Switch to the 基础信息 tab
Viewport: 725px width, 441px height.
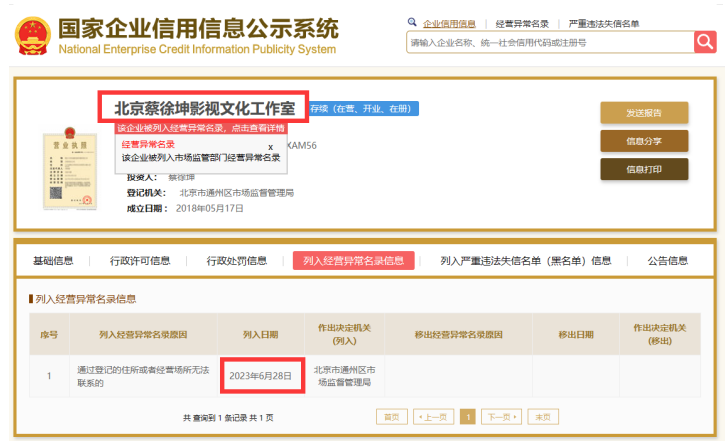click(x=53, y=261)
